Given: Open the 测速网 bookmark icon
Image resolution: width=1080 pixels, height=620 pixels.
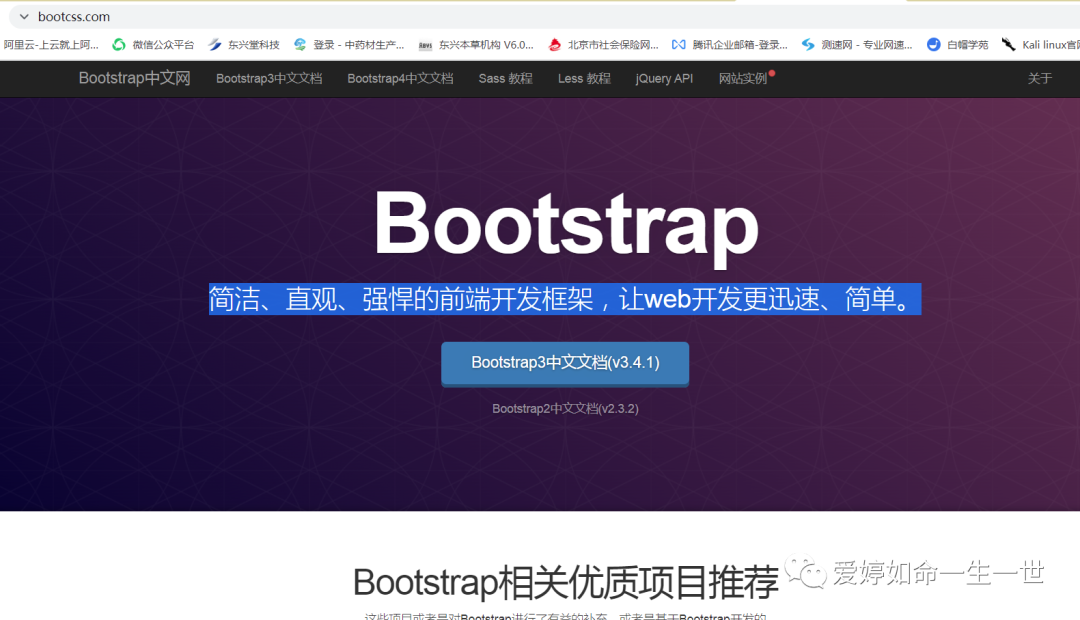Looking at the screenshot, I should pos(808,45).
